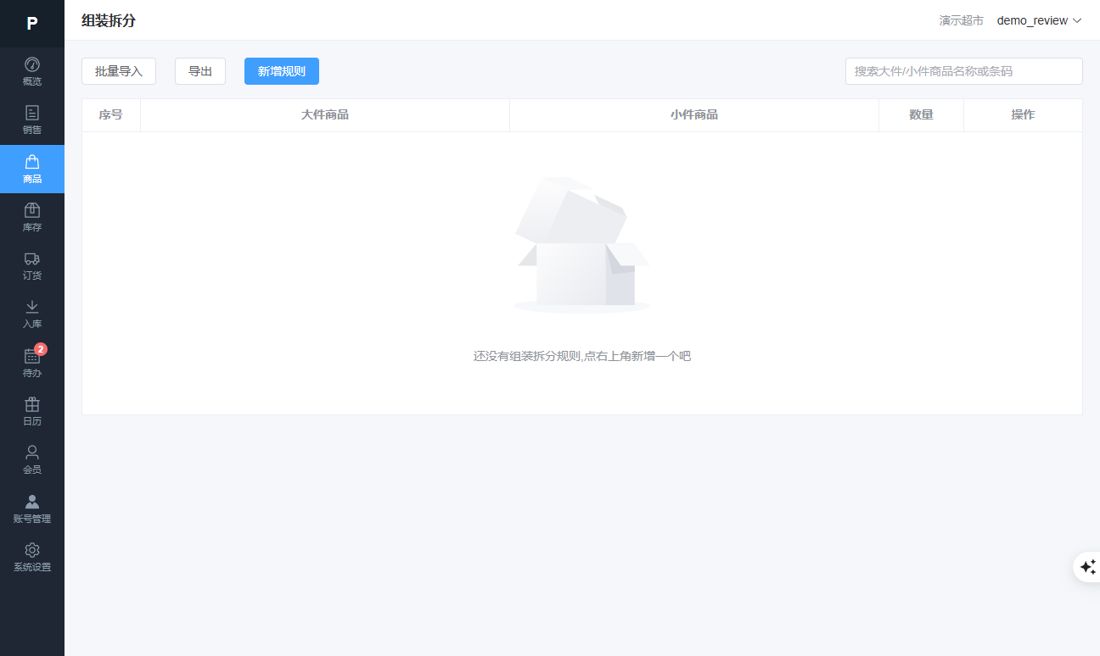Open the sparkle AI assistant floating button
The width and height of the screenshot is (1100, 656).
1087,566
